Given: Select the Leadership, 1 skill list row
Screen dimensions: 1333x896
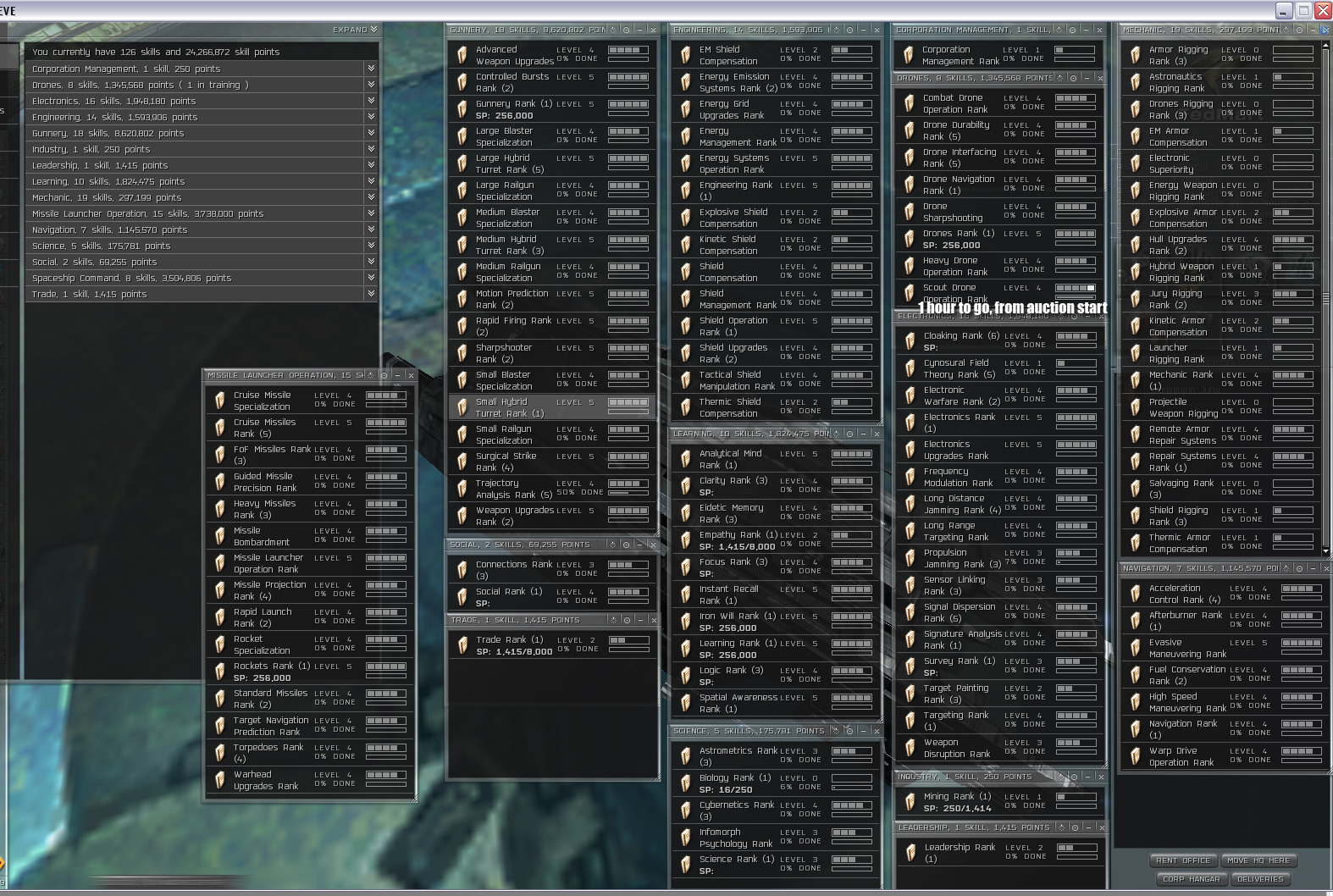Looking at the screenshot, I should pyautogui.click(x=202, y=165).
